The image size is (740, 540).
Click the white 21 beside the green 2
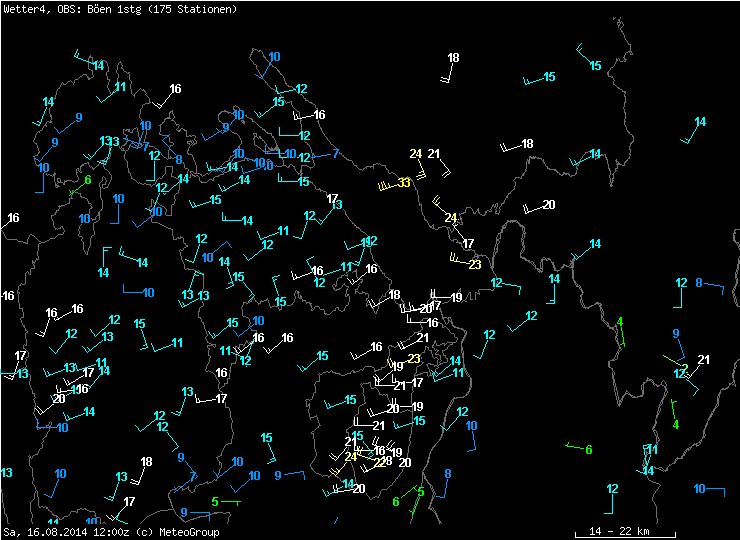click(x=704, y=360)
